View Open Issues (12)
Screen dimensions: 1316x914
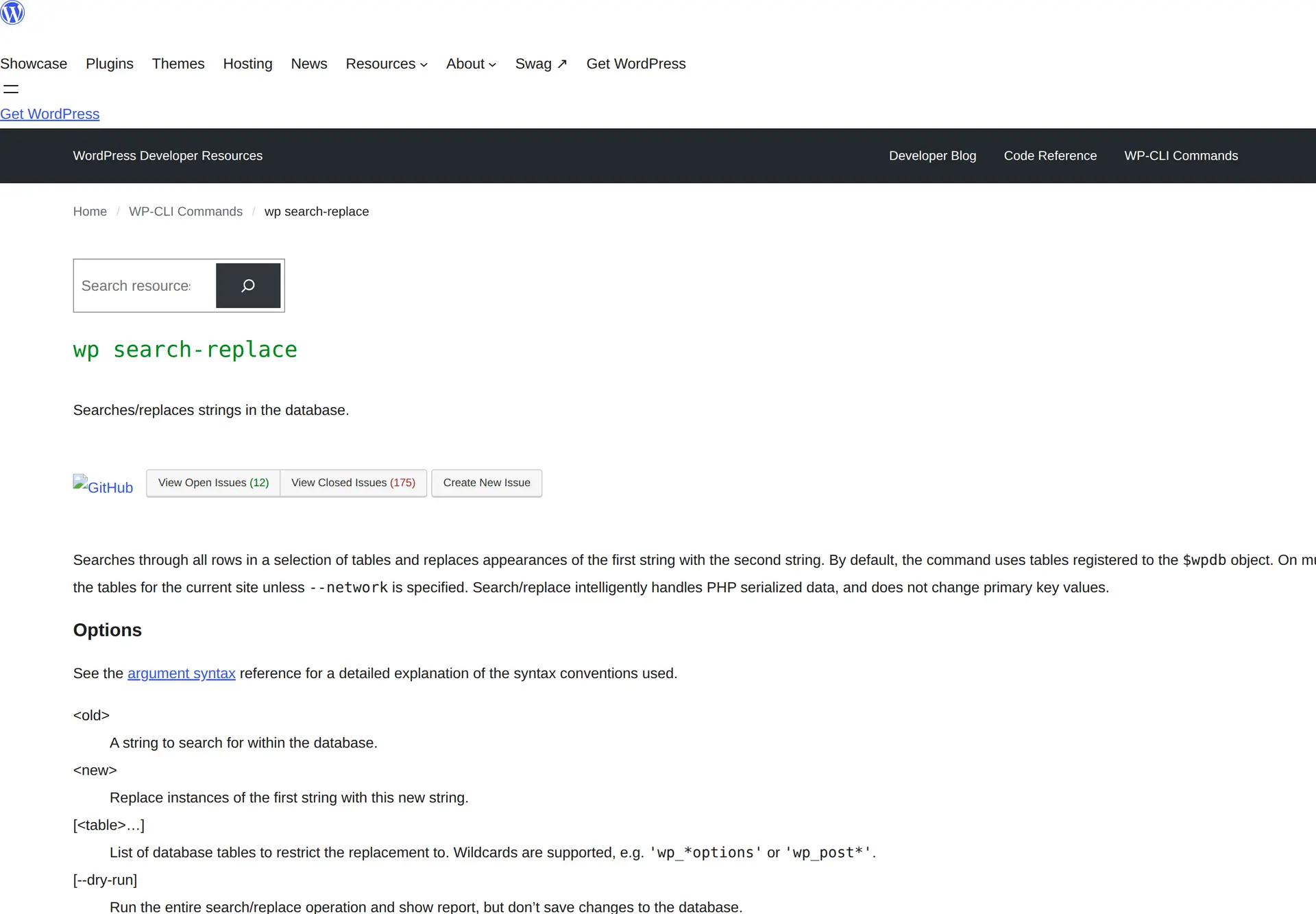click(x=213, y=483)
